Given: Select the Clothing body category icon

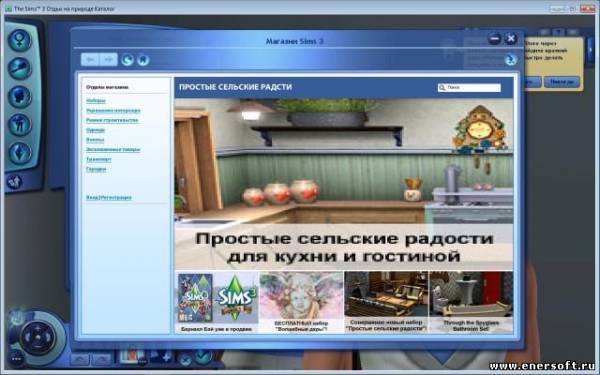Looking at the screenshot, I should coord(20,125).
